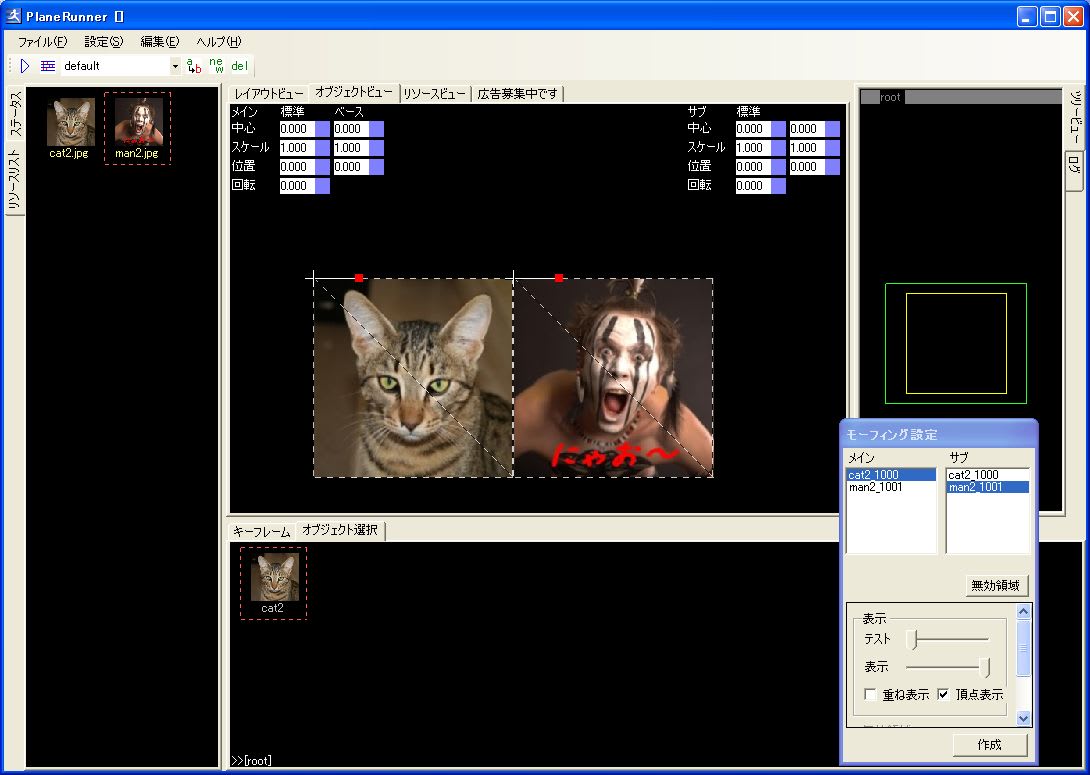Switch to the リソースビュー tab

435,93
